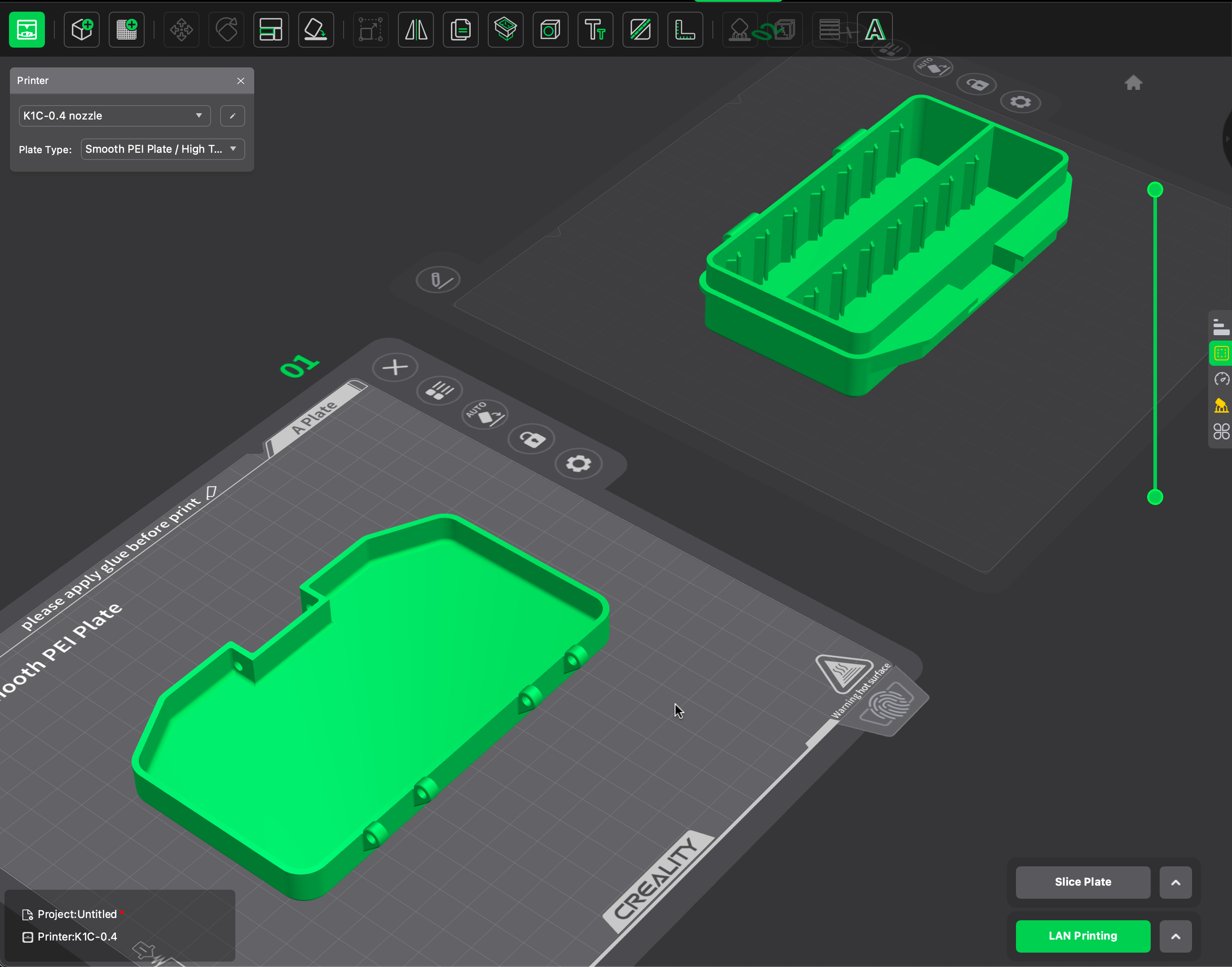This screenshot has width=1232, height=967.
Task: Select the Rotate tool
Action: 226,30
